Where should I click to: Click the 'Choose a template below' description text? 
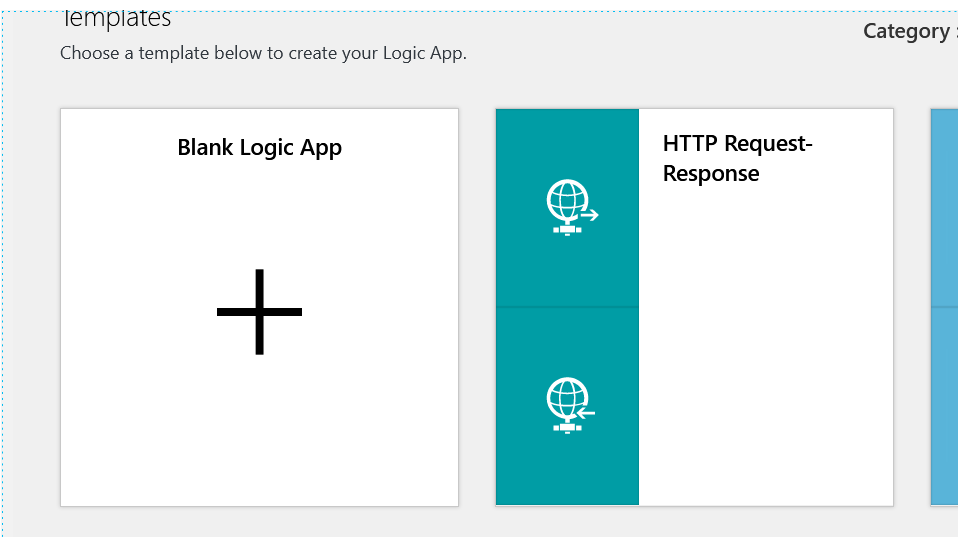point(263,53)
